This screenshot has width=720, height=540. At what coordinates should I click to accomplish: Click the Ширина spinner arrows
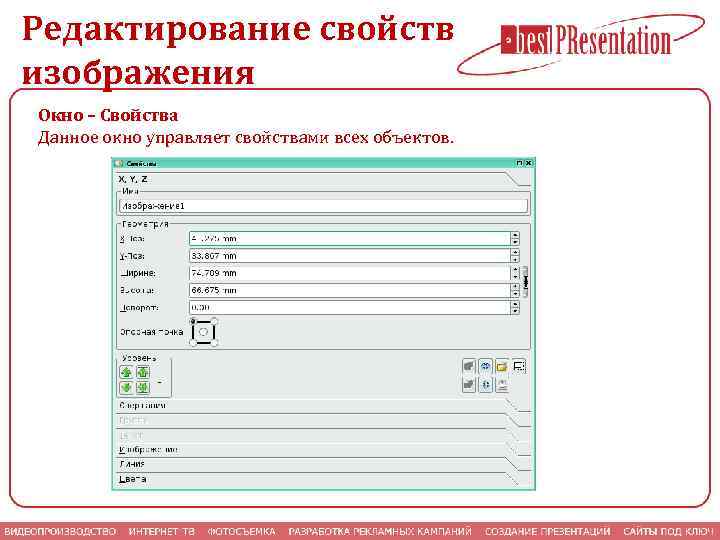pyautogui.click(x=515, y=273)
